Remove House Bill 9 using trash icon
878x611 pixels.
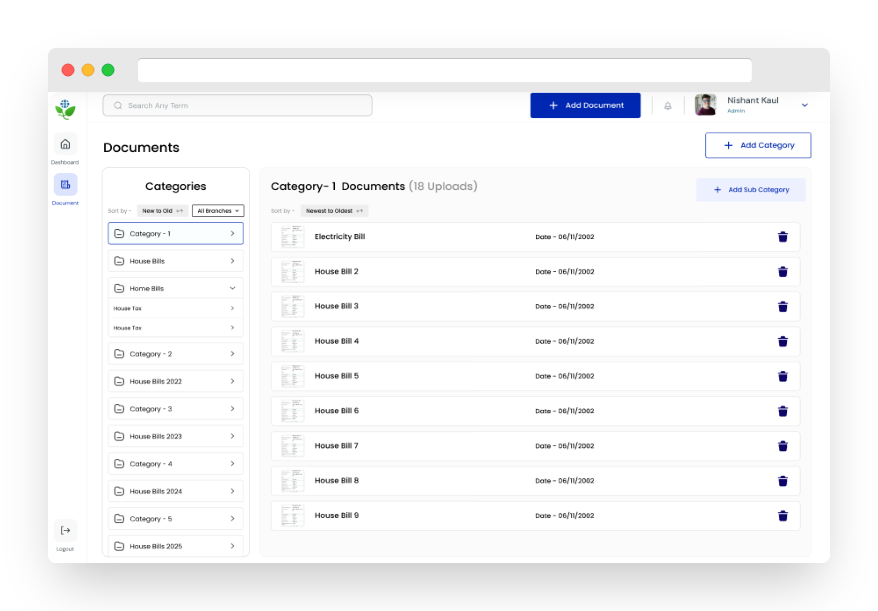tap(783, 516)
